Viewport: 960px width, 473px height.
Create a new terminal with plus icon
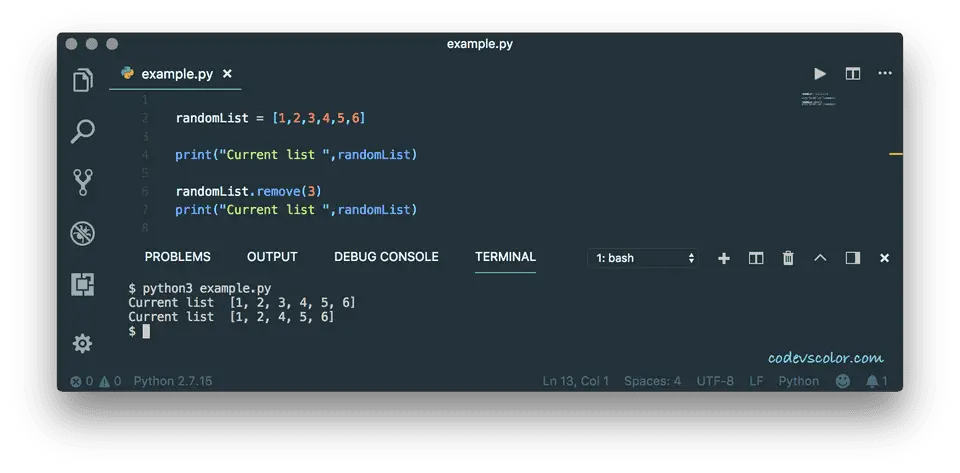tap(724, 258)
